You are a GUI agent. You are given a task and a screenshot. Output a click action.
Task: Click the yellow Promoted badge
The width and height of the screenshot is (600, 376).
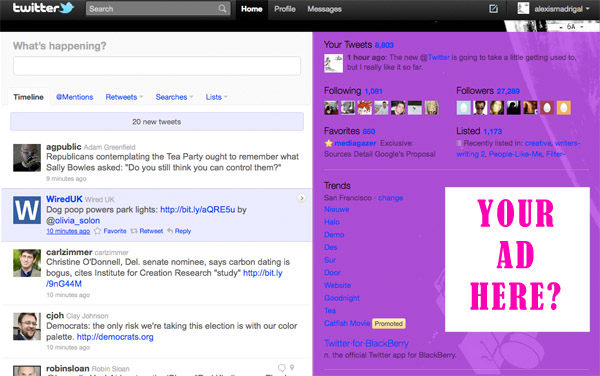[389, 324]
